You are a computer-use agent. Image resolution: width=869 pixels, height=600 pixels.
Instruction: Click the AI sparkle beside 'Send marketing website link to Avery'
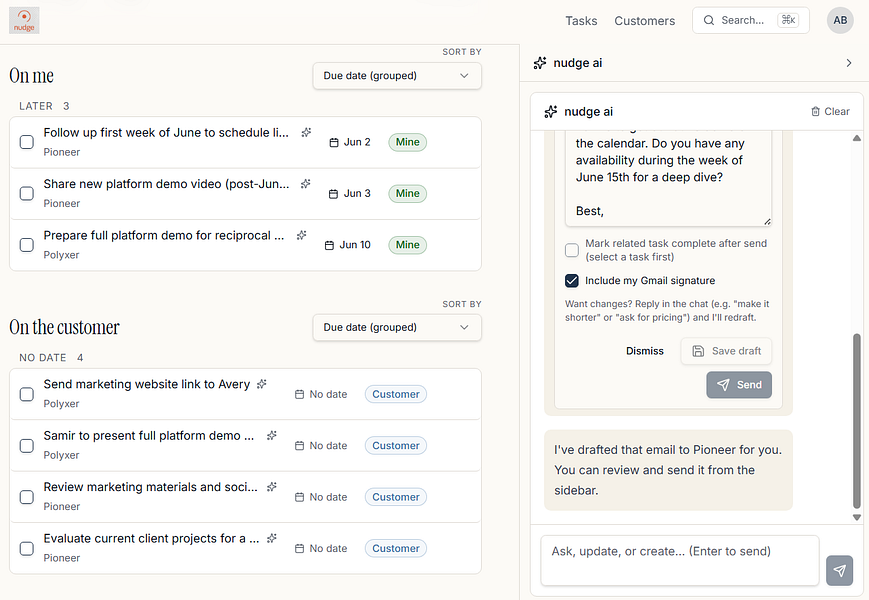[x=262, y=384]
